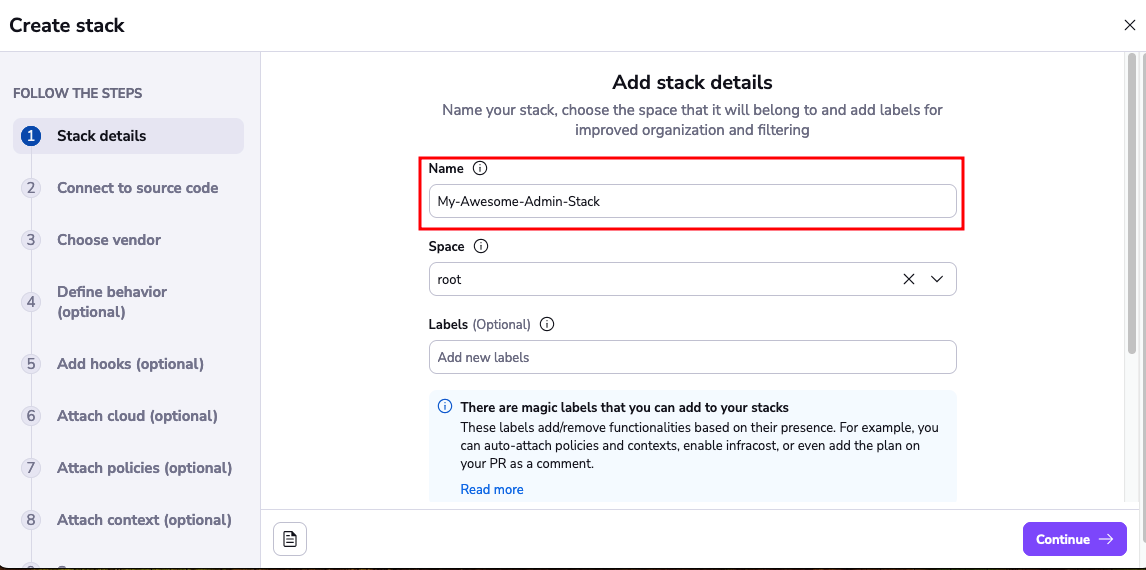
Task: Jump to Add hooks (optional) step
Action: [130, 364]
